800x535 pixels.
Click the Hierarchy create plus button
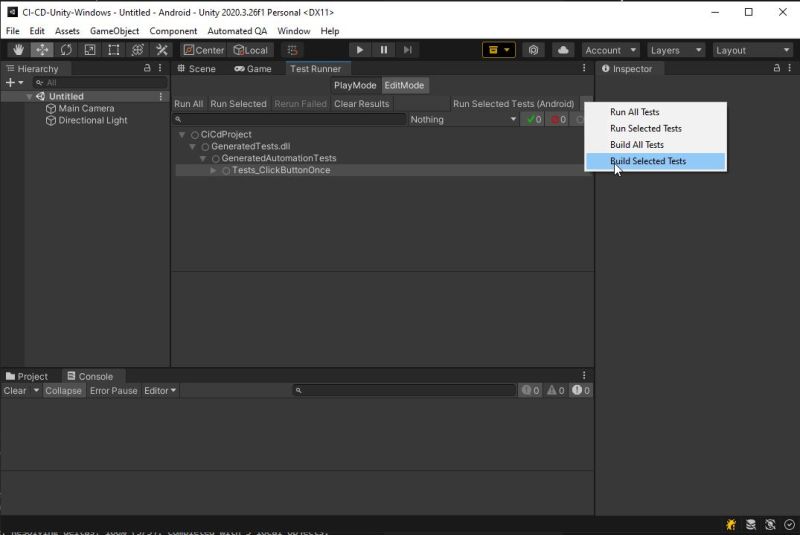point(14,82)
